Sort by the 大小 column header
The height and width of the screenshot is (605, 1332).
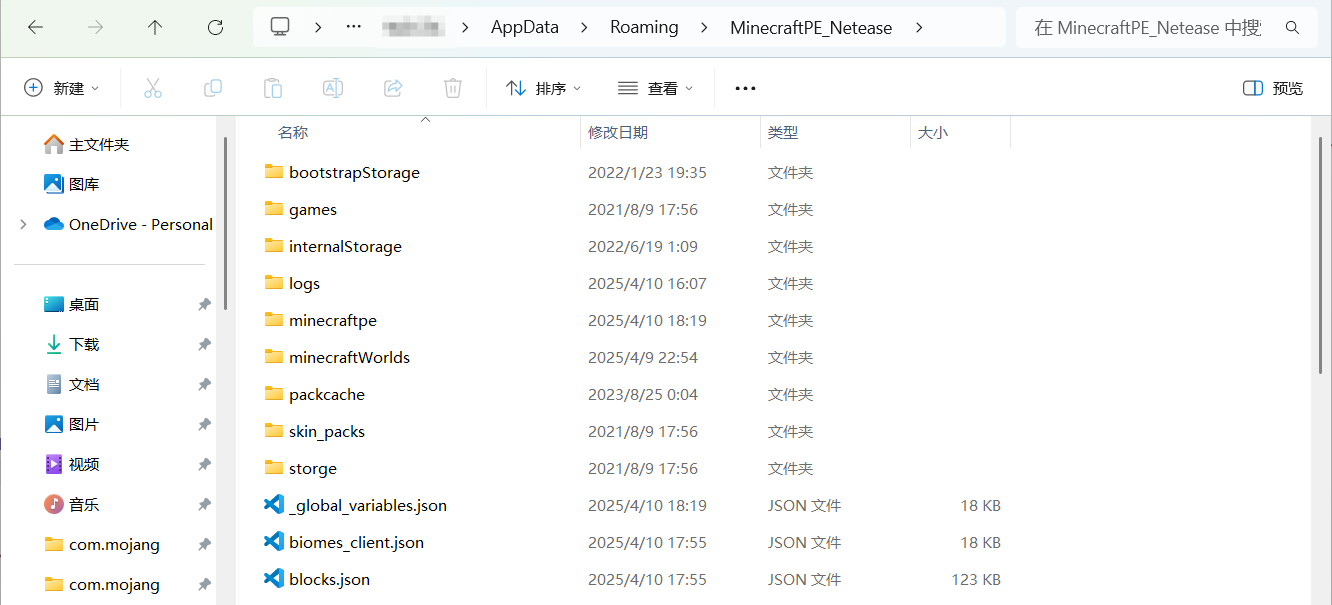point(933,132)
